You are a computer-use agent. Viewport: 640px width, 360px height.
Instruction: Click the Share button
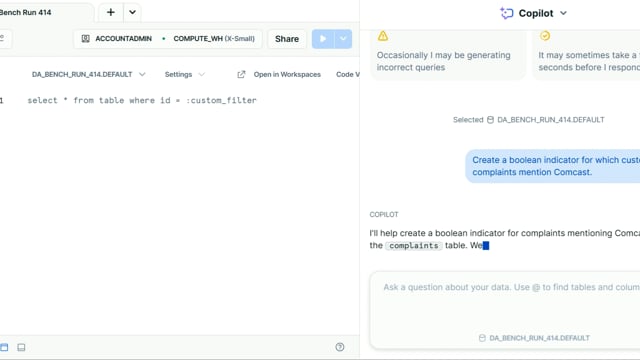click(287, 39)
